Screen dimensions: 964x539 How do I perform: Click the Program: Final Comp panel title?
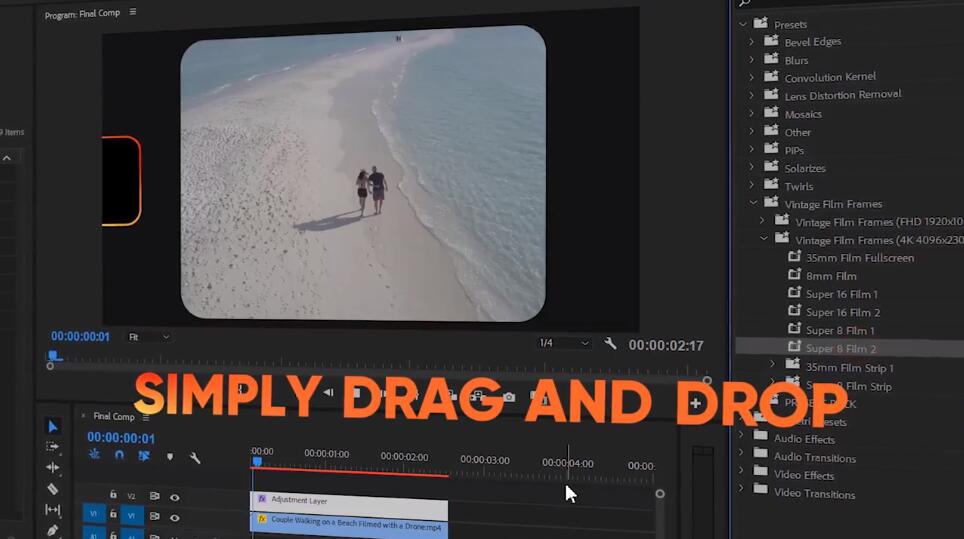82,14
